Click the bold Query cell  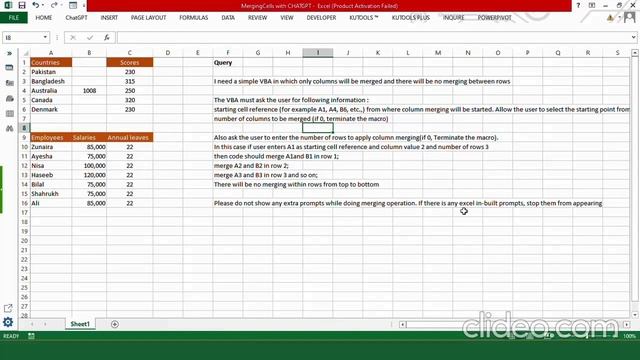228,62
